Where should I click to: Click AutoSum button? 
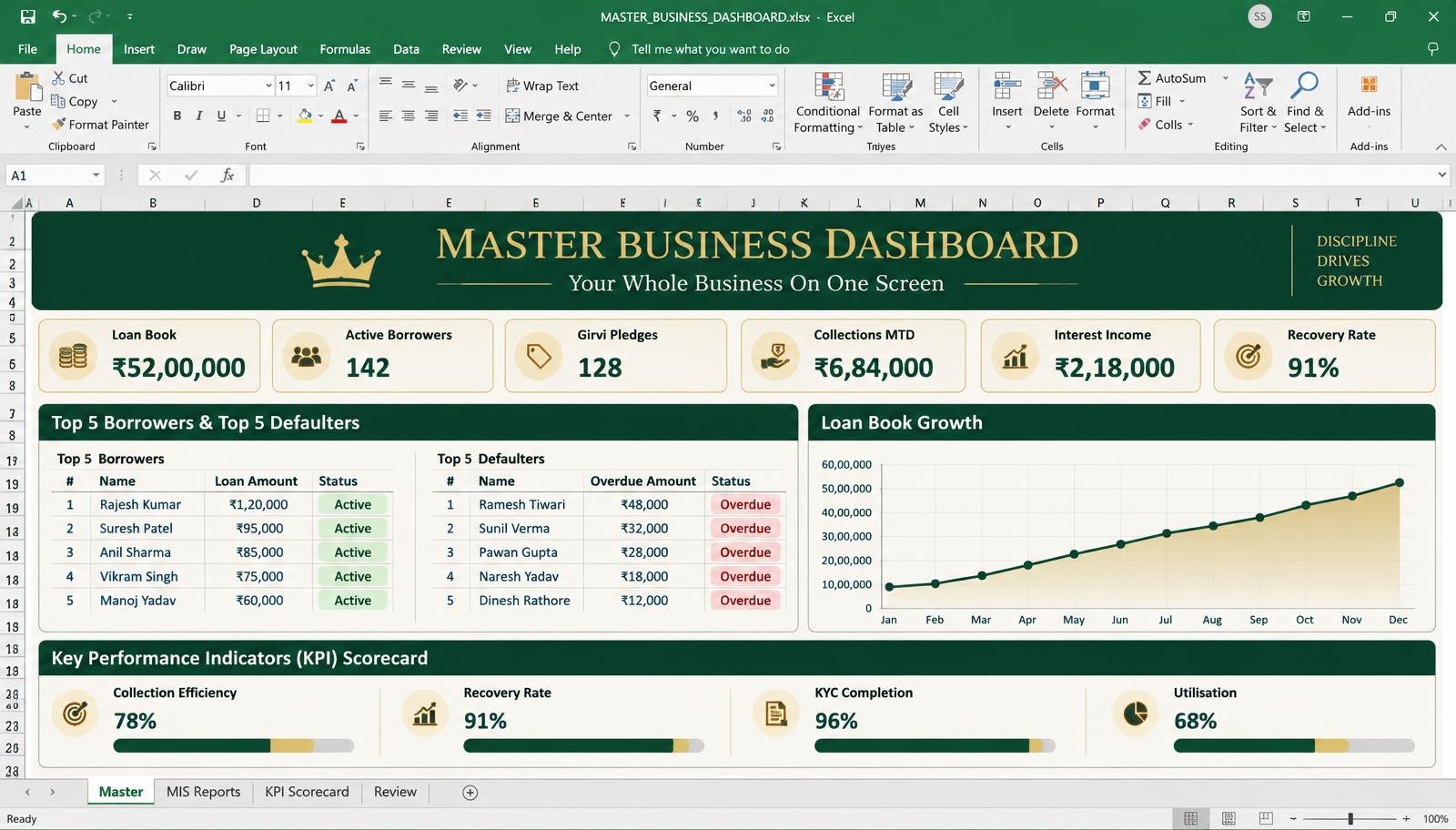[x=1173, y=78]
